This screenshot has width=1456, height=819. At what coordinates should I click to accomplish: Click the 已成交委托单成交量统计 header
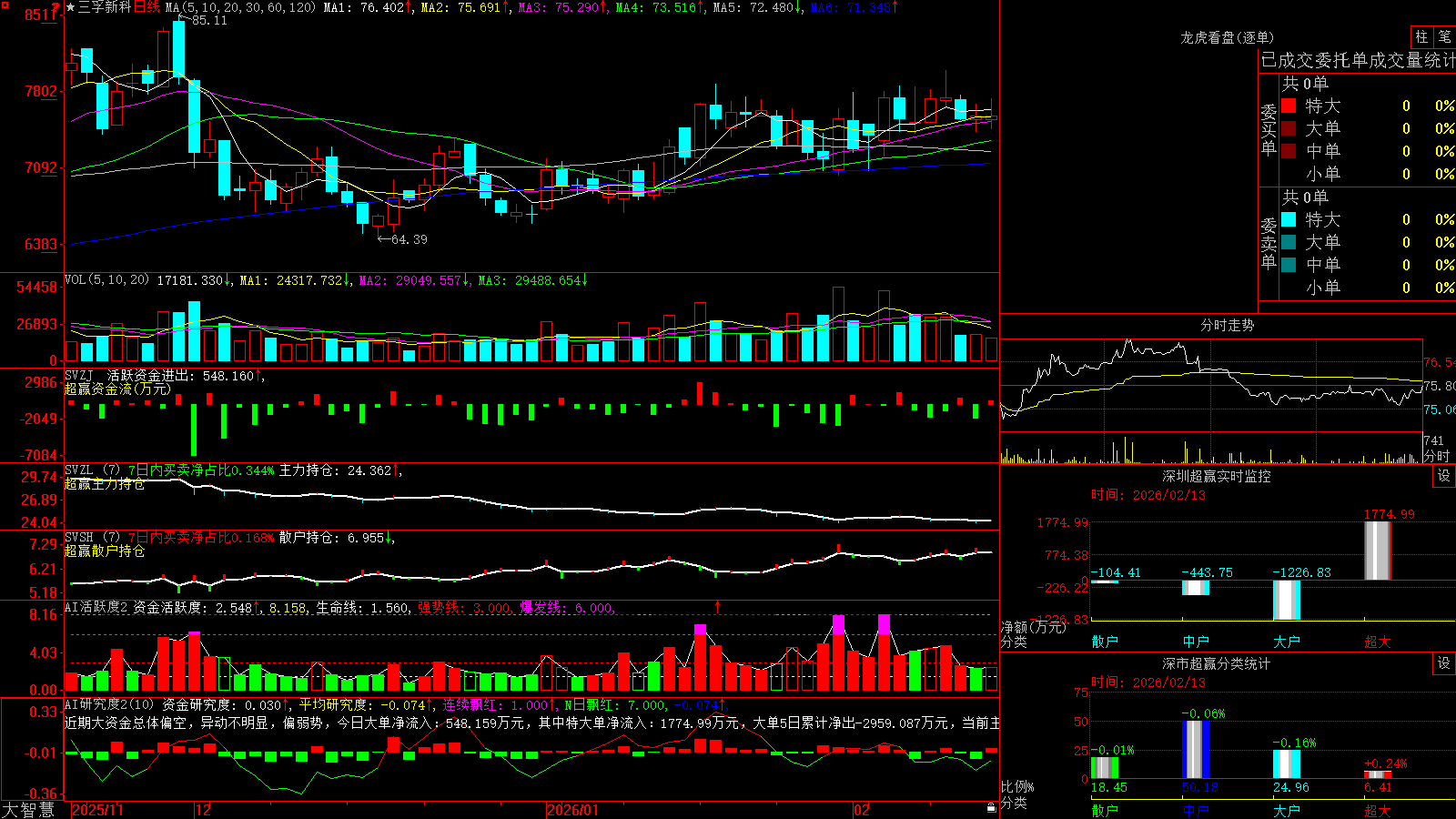[x=1359, y=60]
